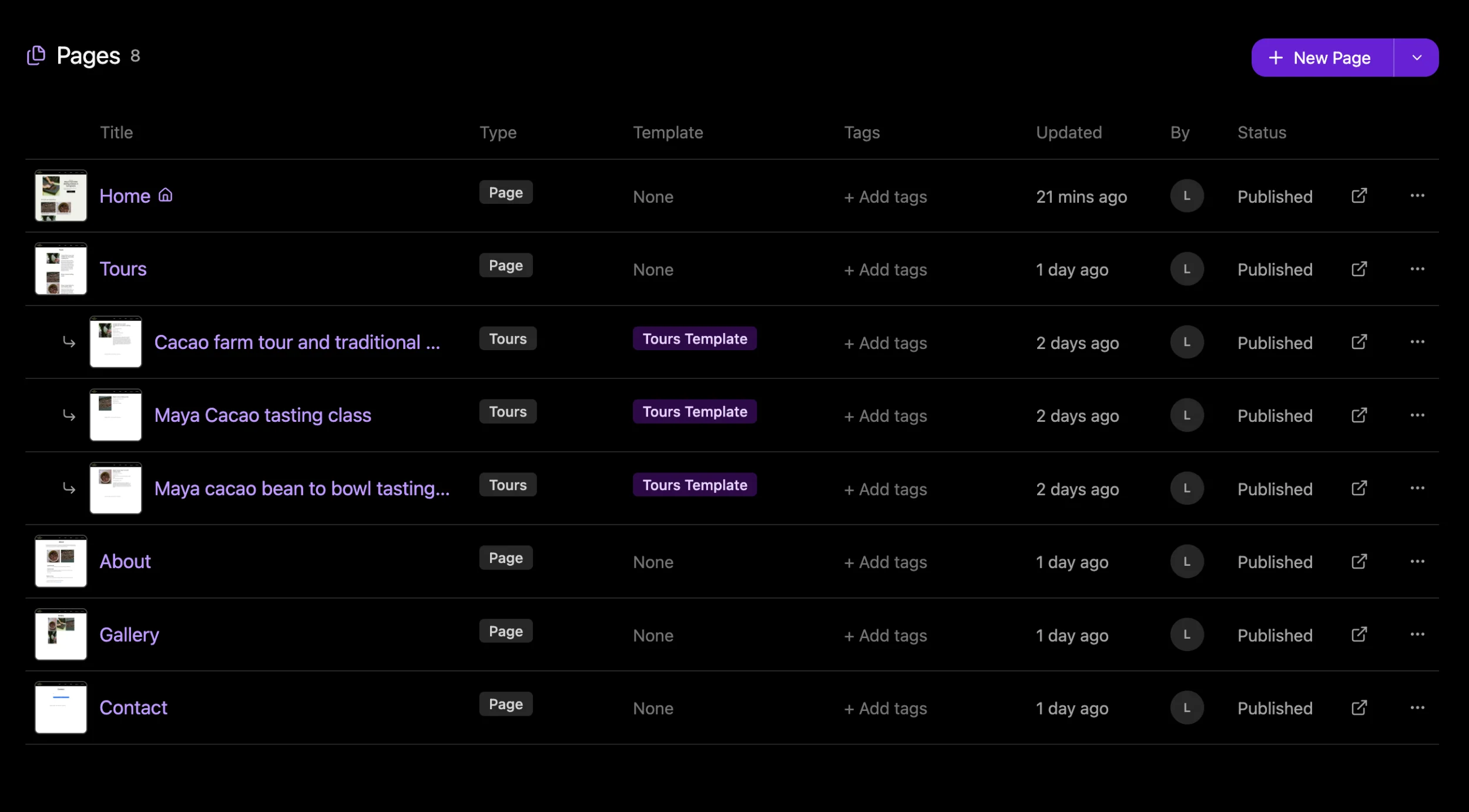This screenshot has width=1469, height=812.
Task: Open external link icon for Maya cacao bean to bowl
Action: click(x=1359, y=488)
